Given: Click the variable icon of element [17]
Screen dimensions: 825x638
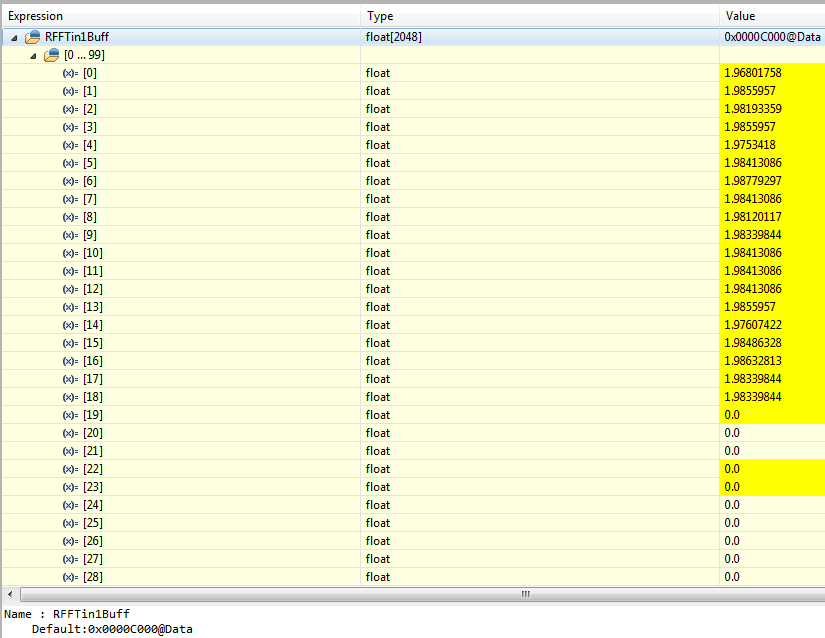Looking at the screenshot, I should coord(71,379).
